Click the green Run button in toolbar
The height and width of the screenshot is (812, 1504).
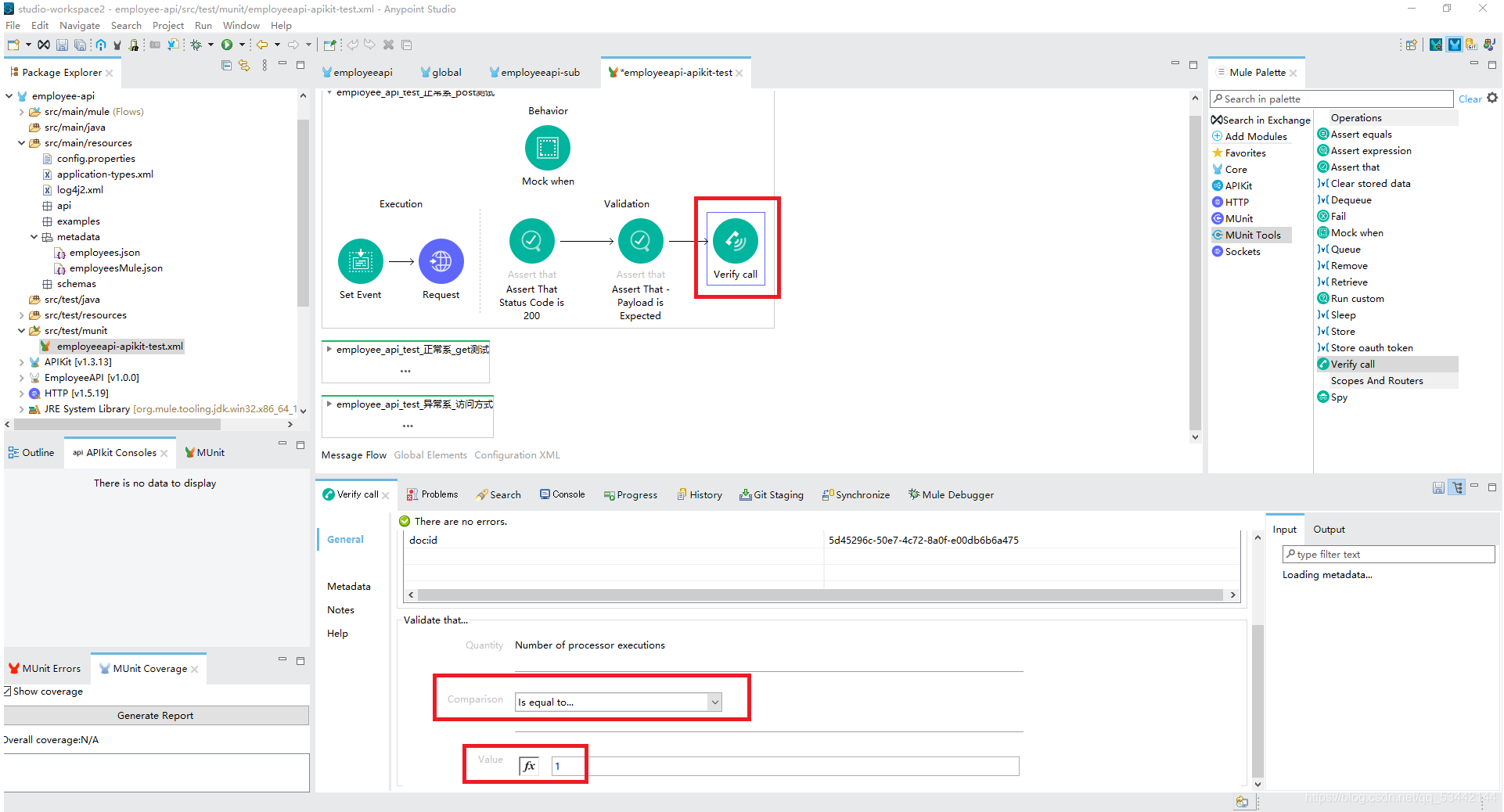point(227,45)
